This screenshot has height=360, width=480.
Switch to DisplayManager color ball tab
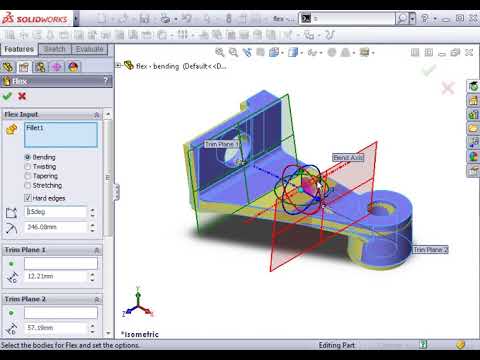point(73,67)
